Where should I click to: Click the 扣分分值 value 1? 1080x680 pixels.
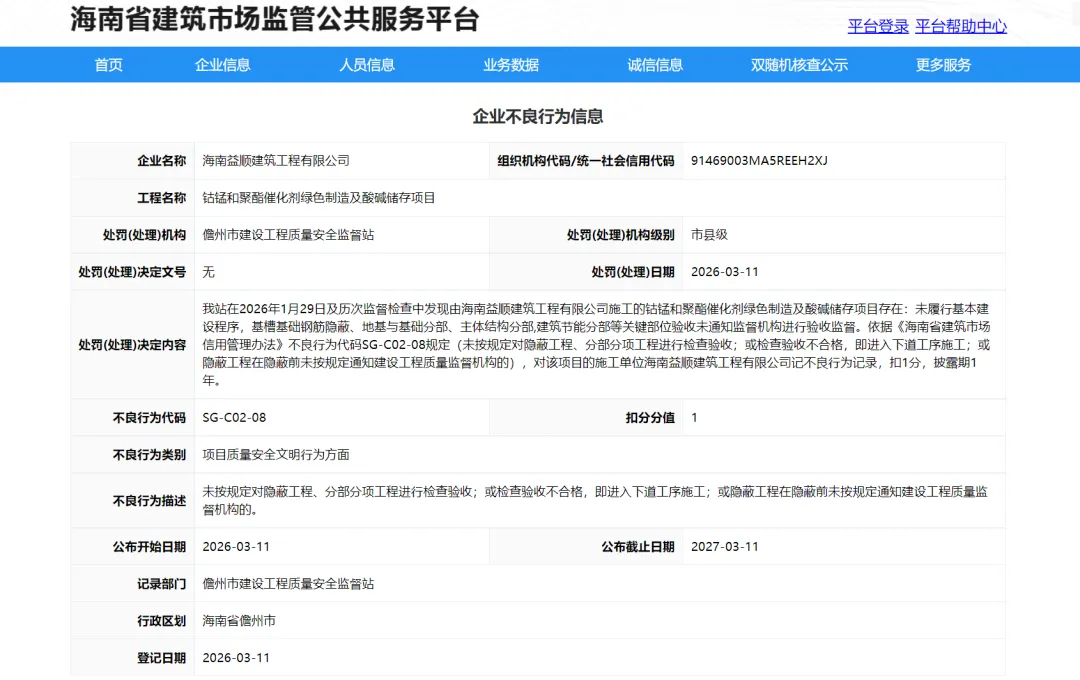[694, 418]
